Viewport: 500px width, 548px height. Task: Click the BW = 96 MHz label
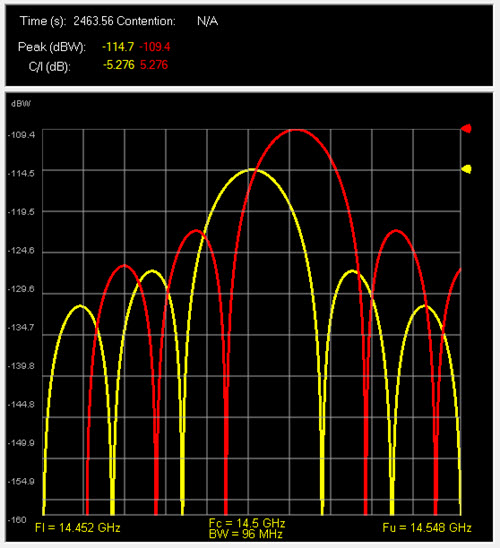(x=246, y=534)
